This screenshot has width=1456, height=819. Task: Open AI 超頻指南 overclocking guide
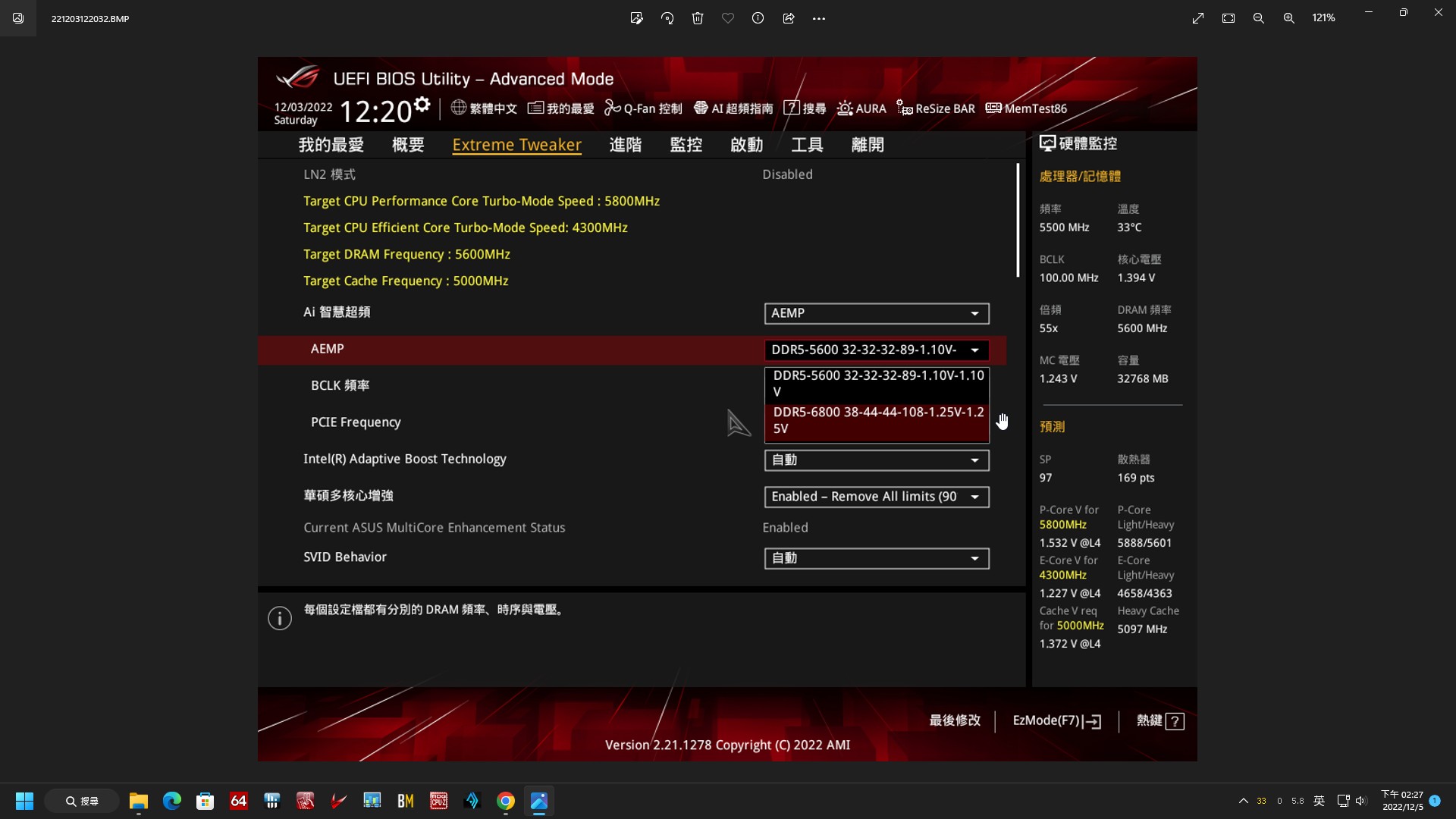coord(733,108)
